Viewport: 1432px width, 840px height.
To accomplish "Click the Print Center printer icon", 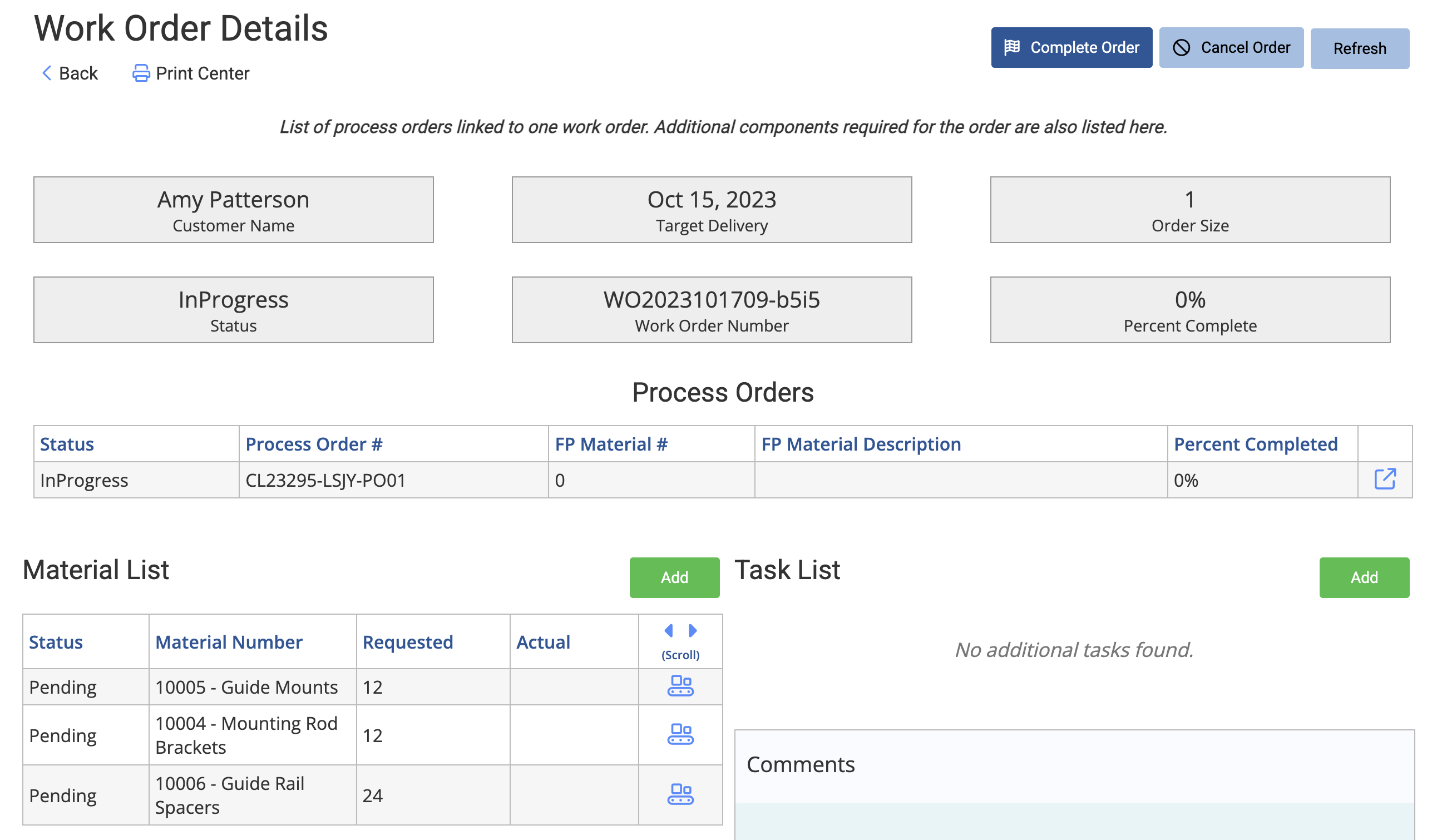I will 141,73.
